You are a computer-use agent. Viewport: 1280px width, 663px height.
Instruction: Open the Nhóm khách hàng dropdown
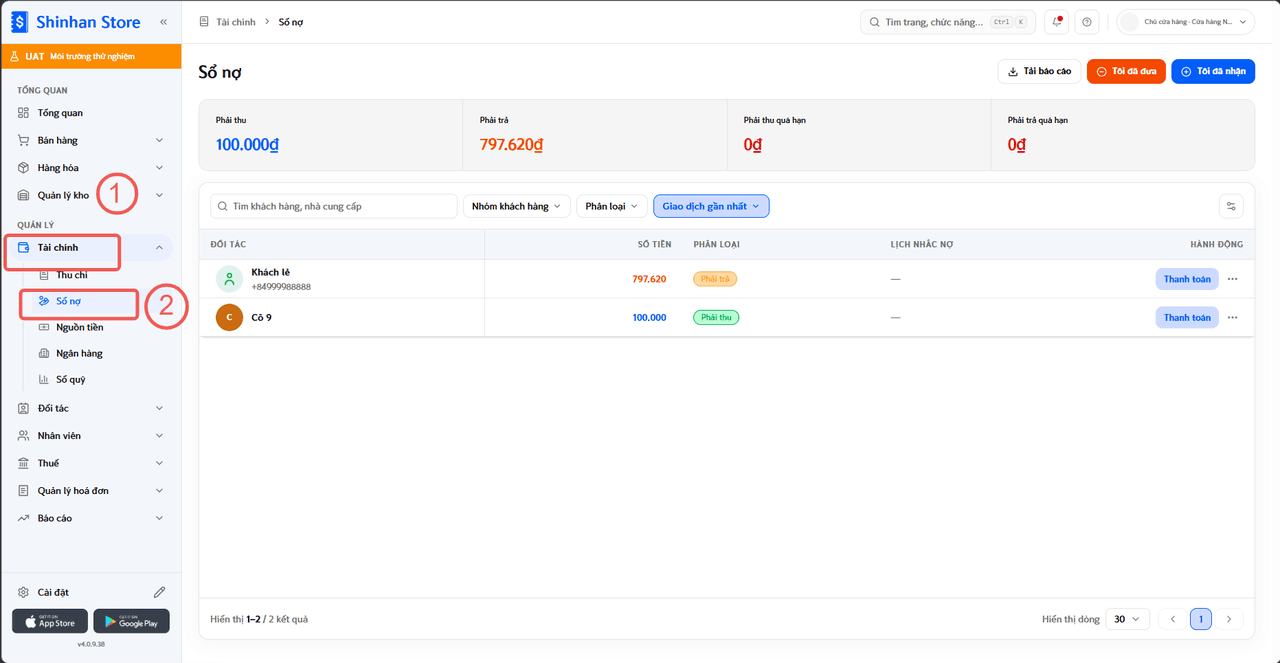[517, 206]
